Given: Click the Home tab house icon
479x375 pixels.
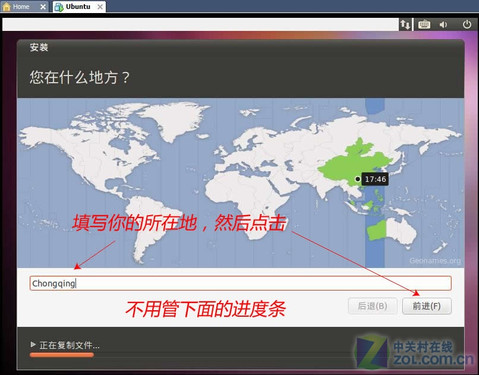Looking at the screenshot, I should tap(6, 7).
